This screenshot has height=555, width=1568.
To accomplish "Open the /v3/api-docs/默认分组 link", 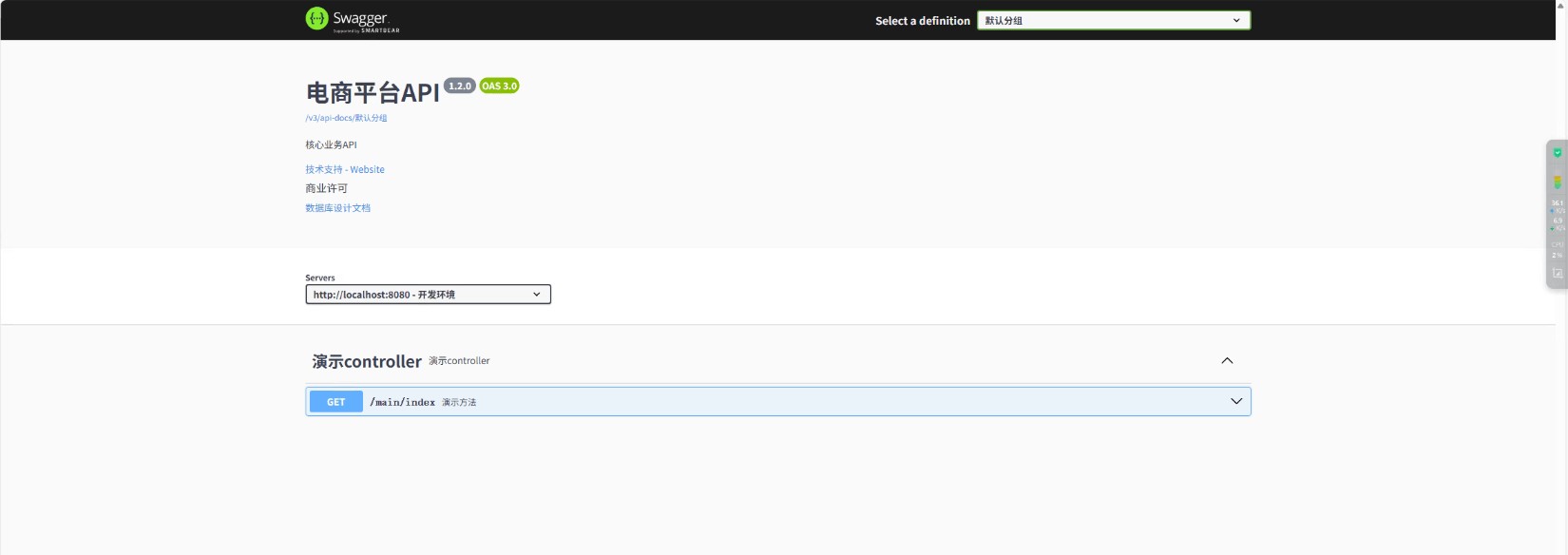I will [x=346, y=118].
